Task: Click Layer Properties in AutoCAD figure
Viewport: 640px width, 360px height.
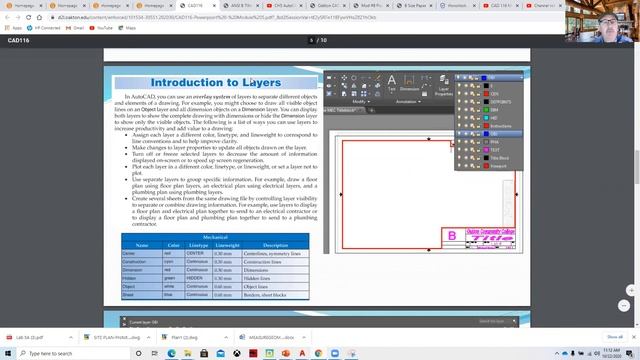Action: [444, 85]
